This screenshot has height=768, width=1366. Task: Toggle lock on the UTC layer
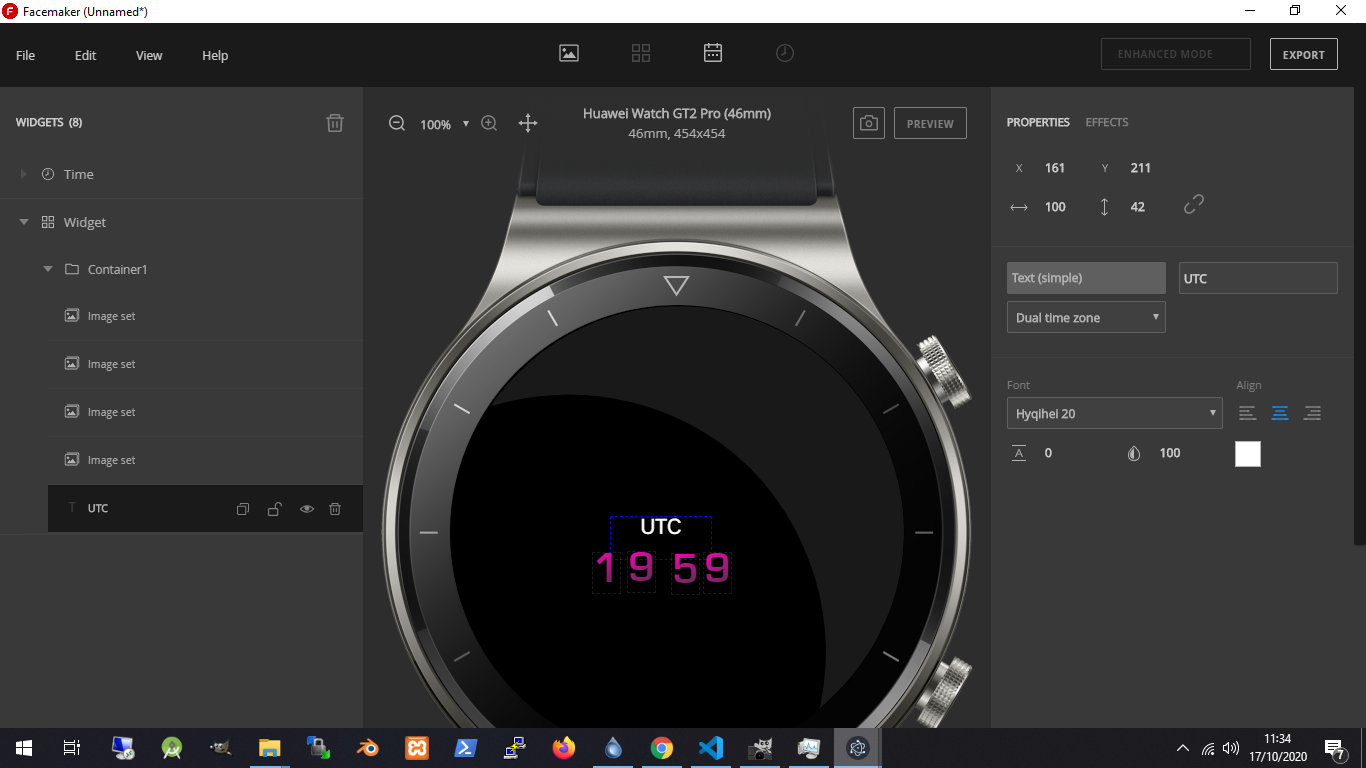pos(274,509)
